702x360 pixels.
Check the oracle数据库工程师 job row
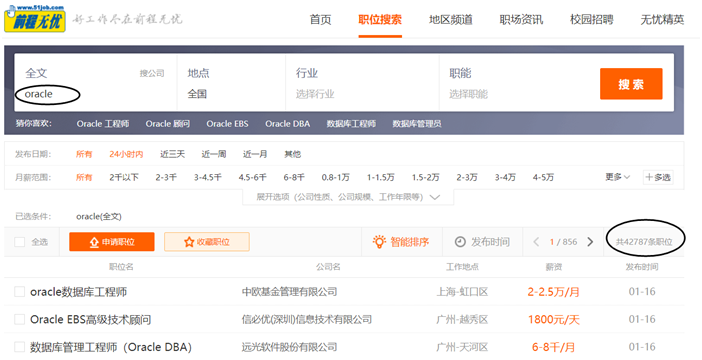point(20,292)
